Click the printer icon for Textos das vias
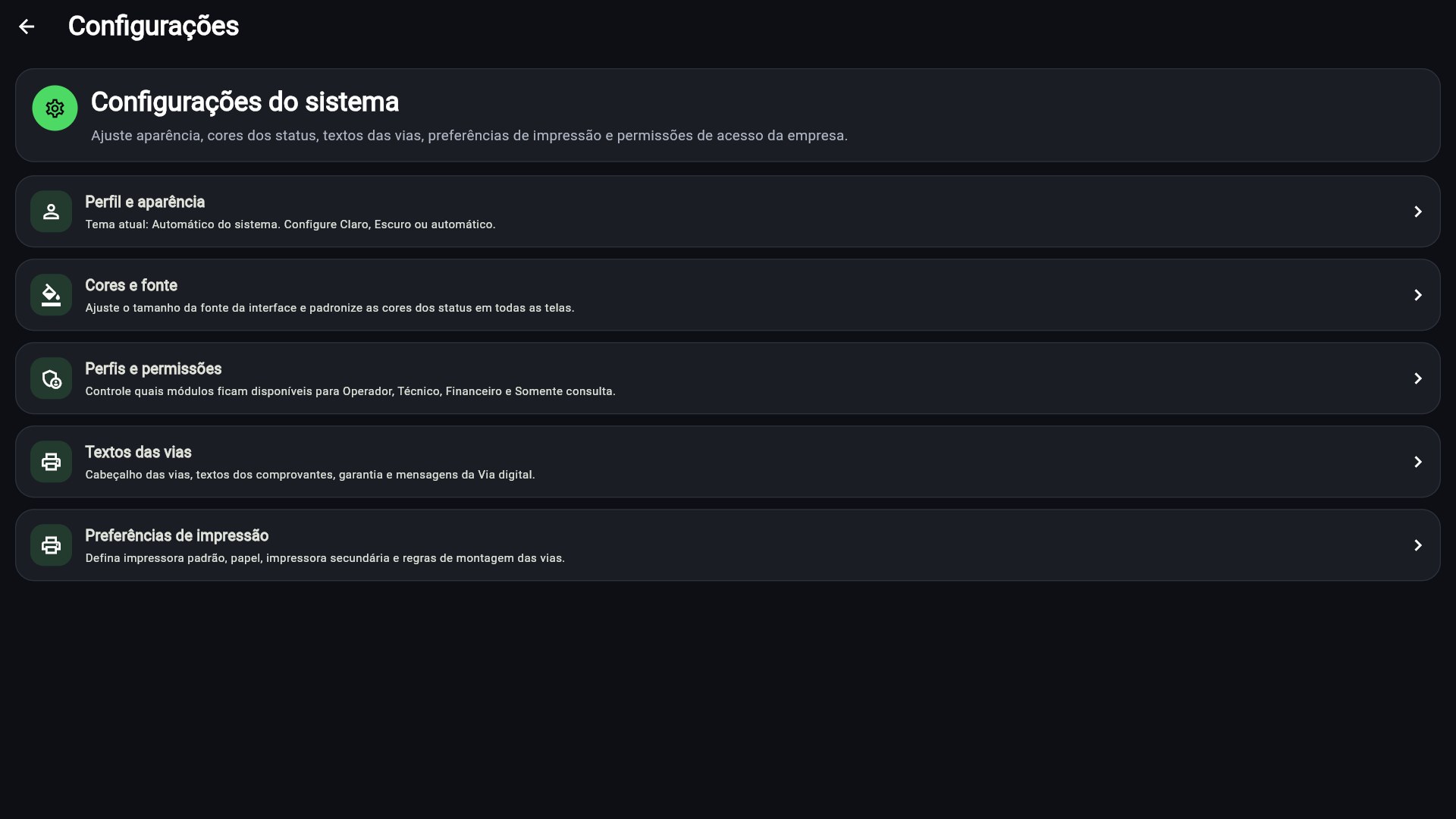 [51, 462]
